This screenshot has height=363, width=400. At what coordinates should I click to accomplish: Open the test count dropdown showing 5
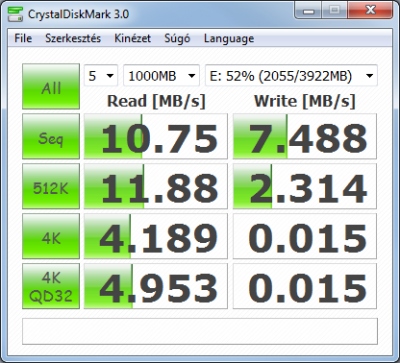(x=101, y=75)
